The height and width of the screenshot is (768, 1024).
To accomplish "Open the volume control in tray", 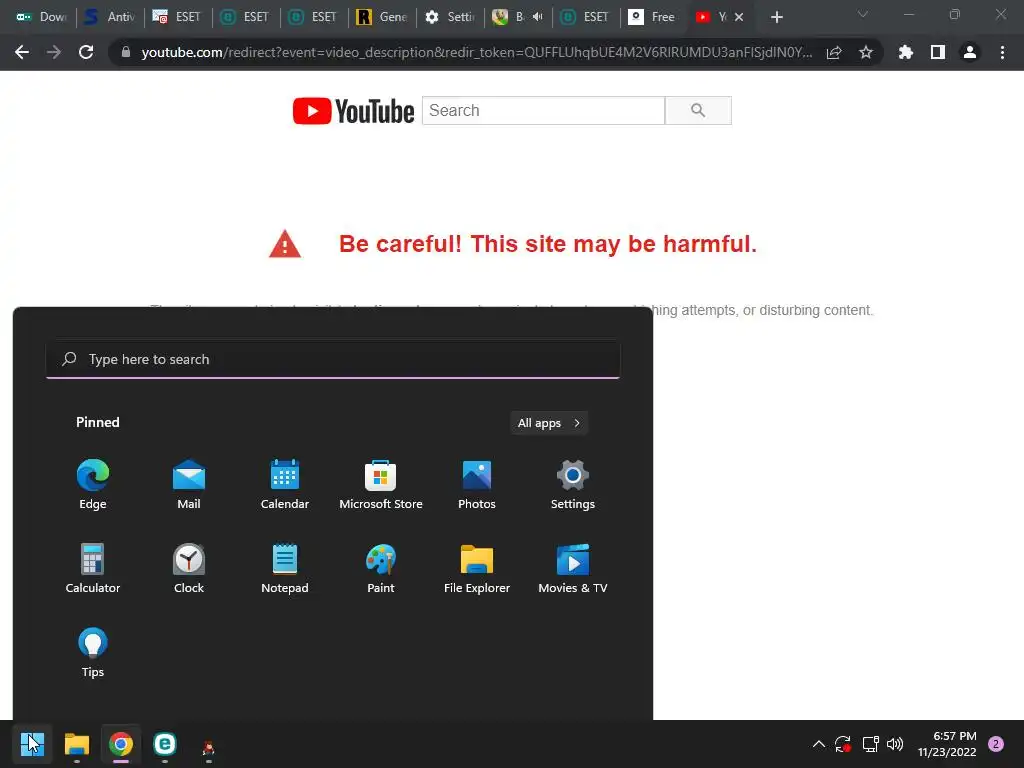I will click(895, 744).
